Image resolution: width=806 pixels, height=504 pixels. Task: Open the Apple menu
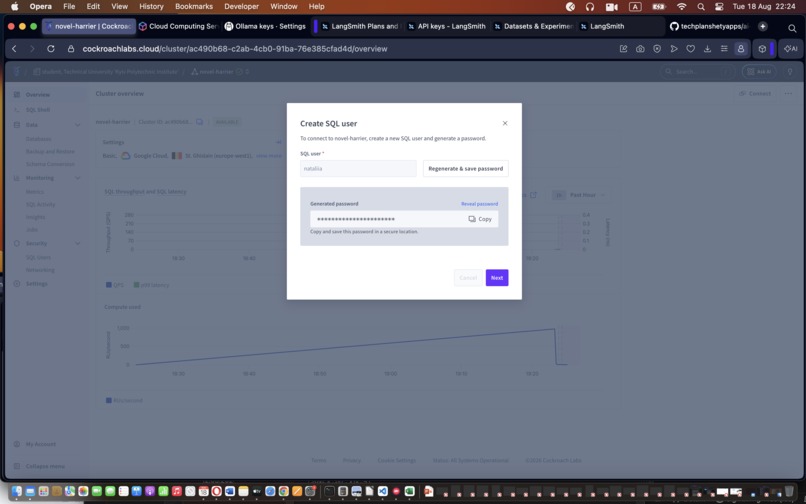[14, 7]
